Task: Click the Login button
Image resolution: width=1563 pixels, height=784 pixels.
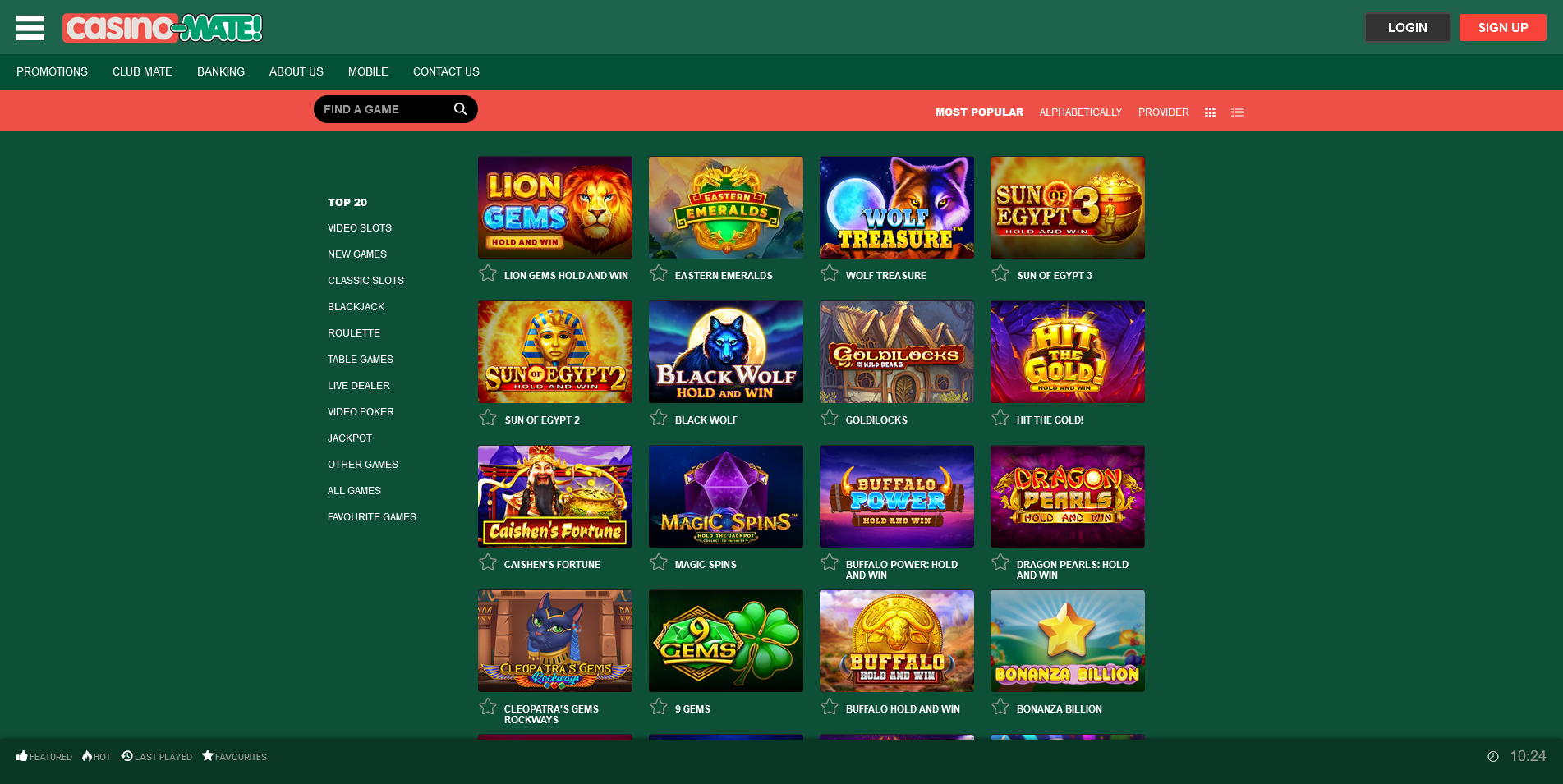Action: pos(1407,28)
